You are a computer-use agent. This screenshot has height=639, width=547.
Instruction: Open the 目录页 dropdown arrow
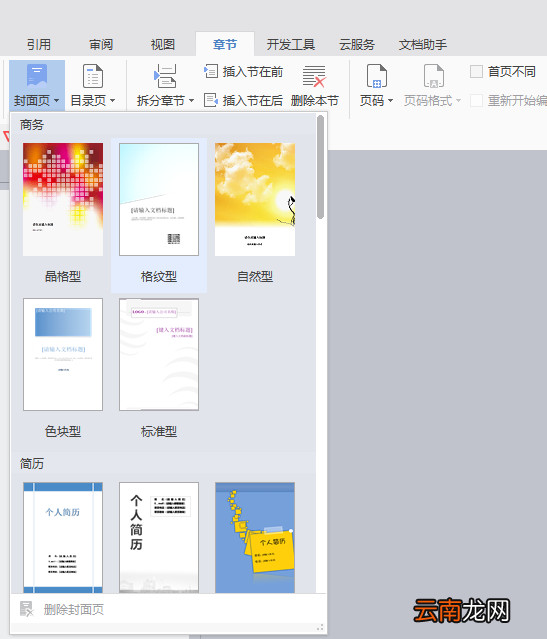112,101
